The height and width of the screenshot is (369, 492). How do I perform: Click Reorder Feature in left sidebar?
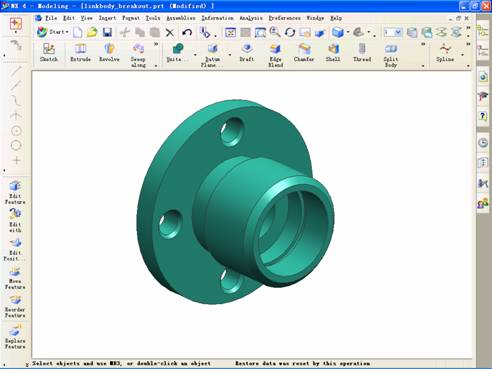coord(15,306)
